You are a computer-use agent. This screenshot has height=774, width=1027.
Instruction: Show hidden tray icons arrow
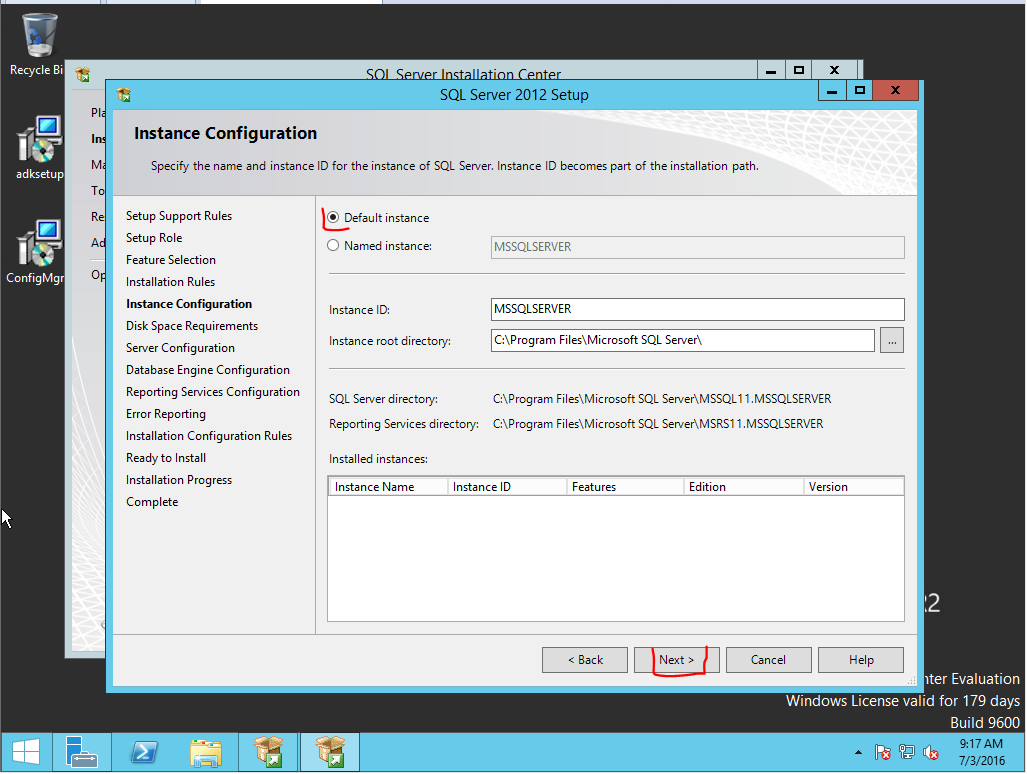coord(858,752)
